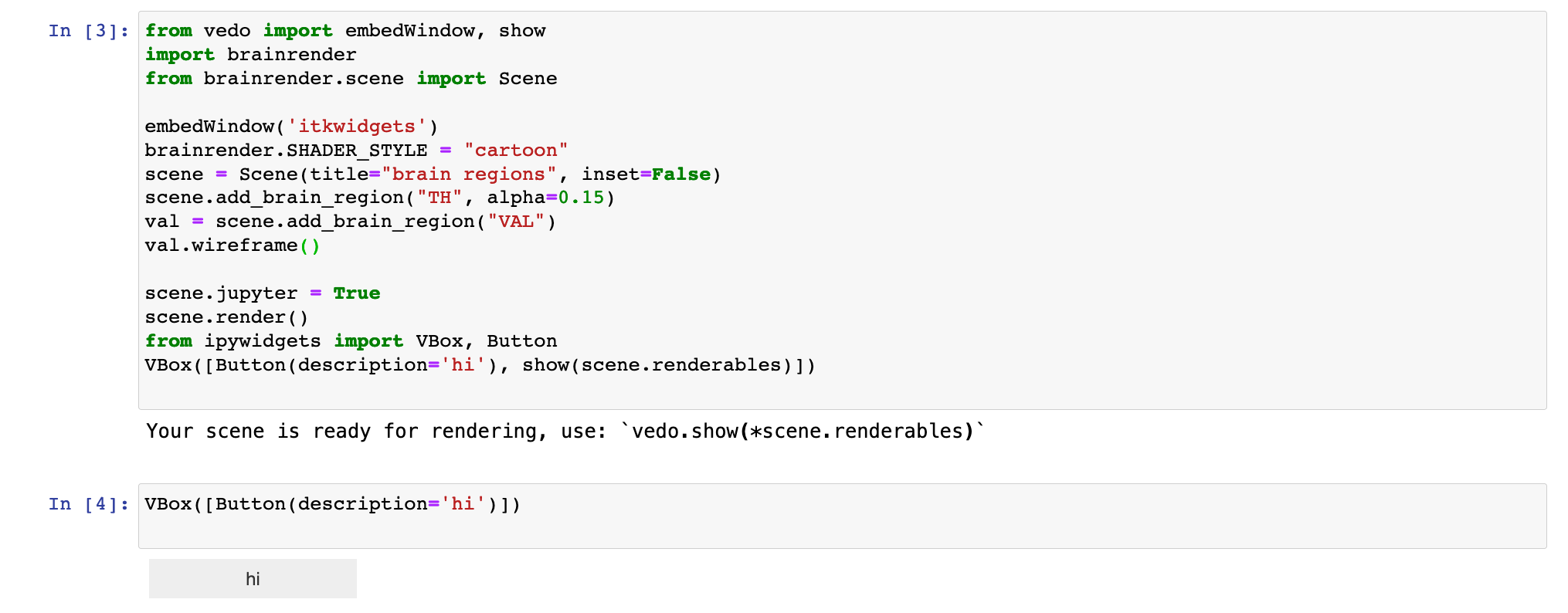Click the embedWindow('itkwidgets') call
The image size is (1568, 613).
click(291, 126)
